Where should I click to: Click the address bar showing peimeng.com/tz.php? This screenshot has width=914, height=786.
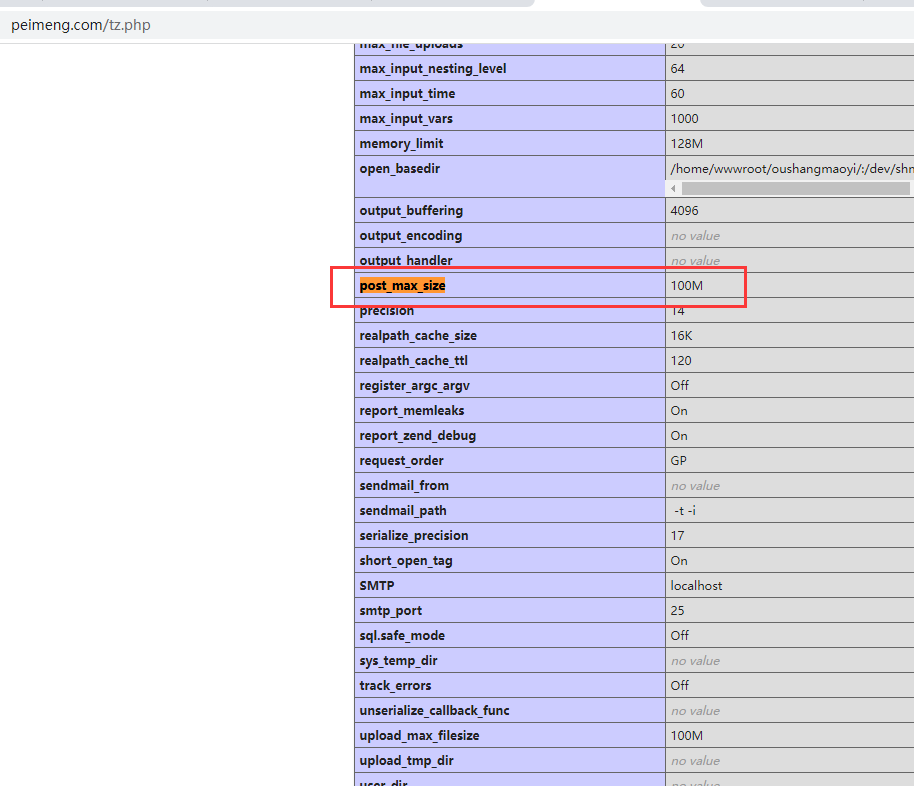[80, 25]
